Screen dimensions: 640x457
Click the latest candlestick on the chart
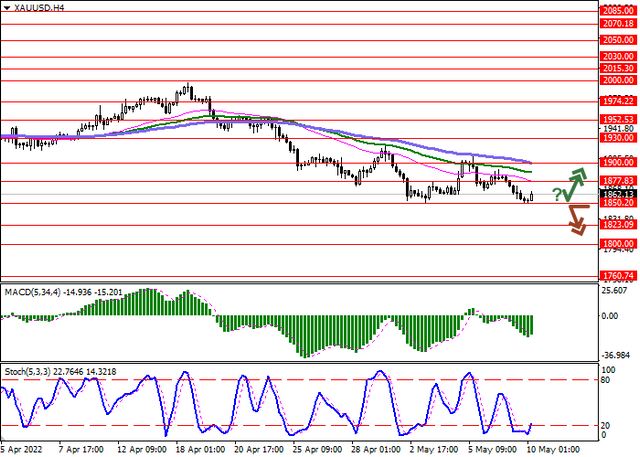point(531,196)
